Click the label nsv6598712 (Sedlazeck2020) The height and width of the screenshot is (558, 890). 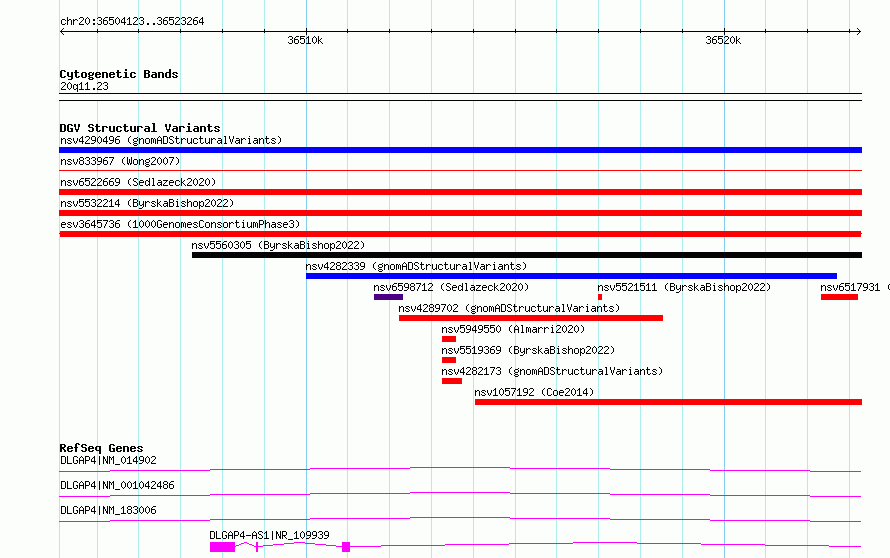point(451,287)
